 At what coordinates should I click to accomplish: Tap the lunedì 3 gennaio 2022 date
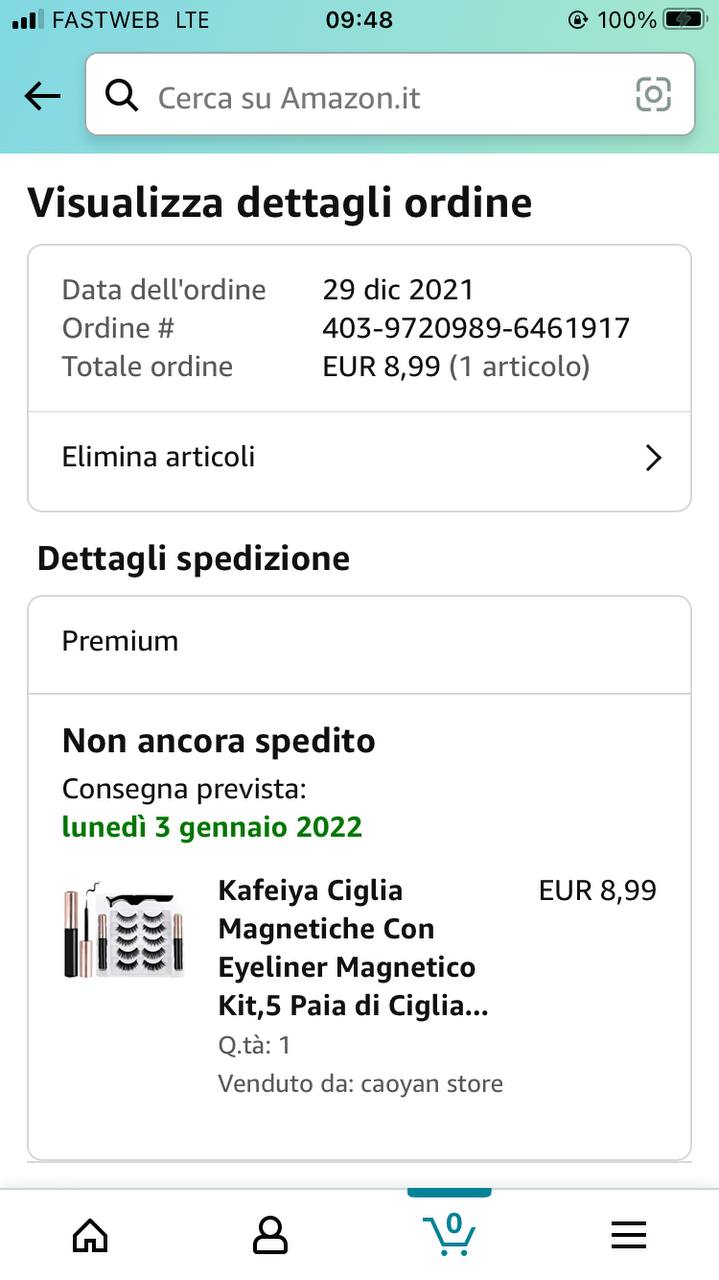pos(212,828)
